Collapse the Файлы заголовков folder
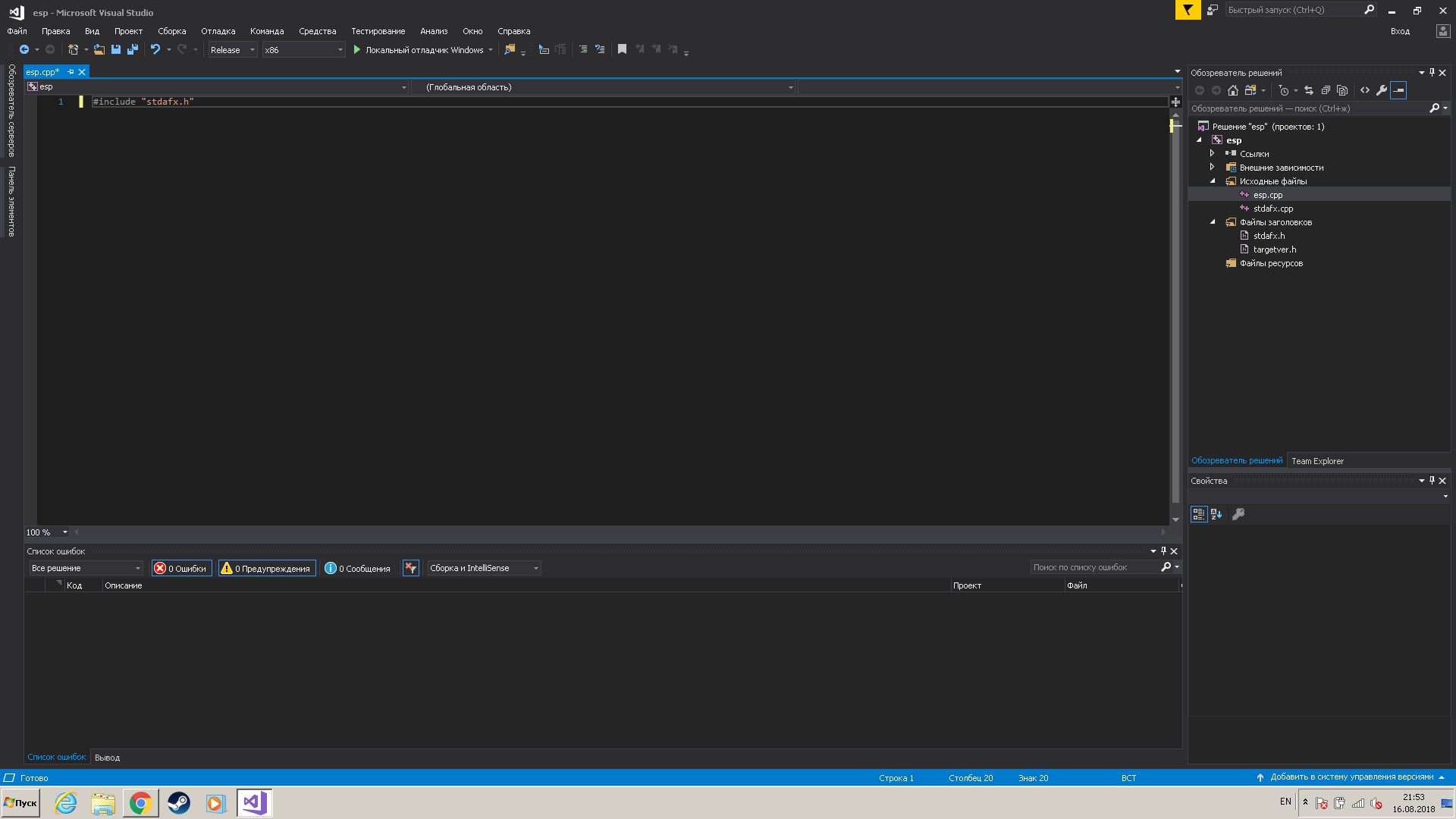The image size is (1456, 819). pos(1212,222)
